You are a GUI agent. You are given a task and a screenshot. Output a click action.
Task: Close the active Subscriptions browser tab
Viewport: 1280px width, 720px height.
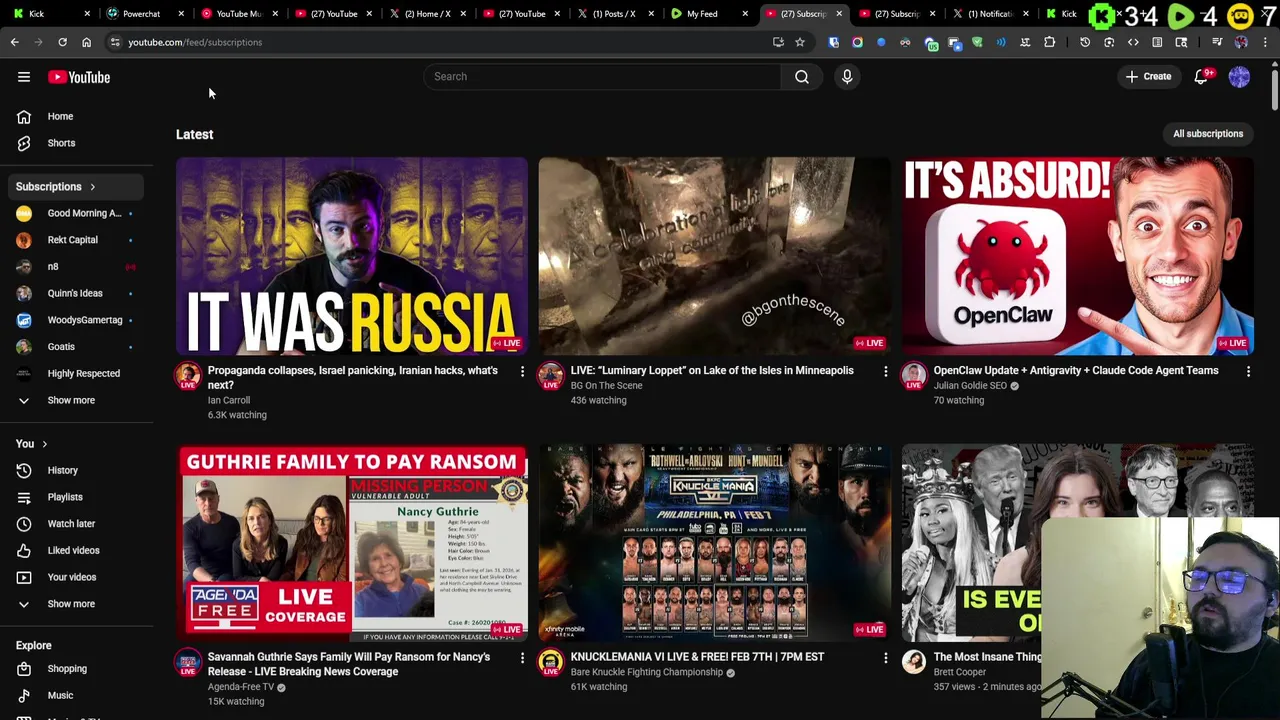tap(839, 14)
